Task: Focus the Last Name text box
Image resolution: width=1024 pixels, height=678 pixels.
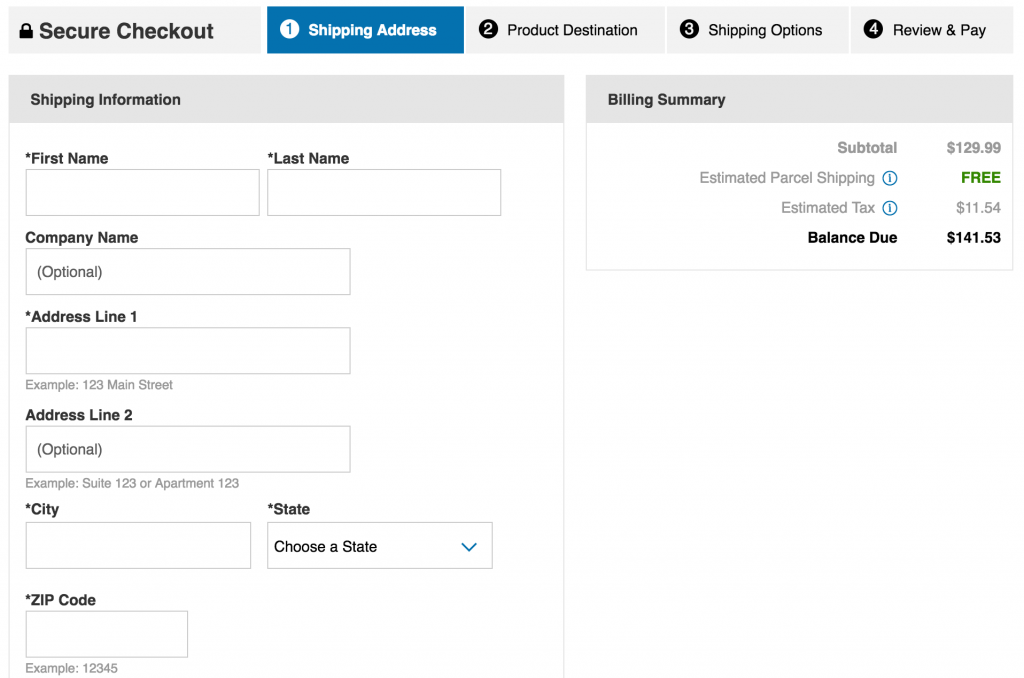Action: 384,192
